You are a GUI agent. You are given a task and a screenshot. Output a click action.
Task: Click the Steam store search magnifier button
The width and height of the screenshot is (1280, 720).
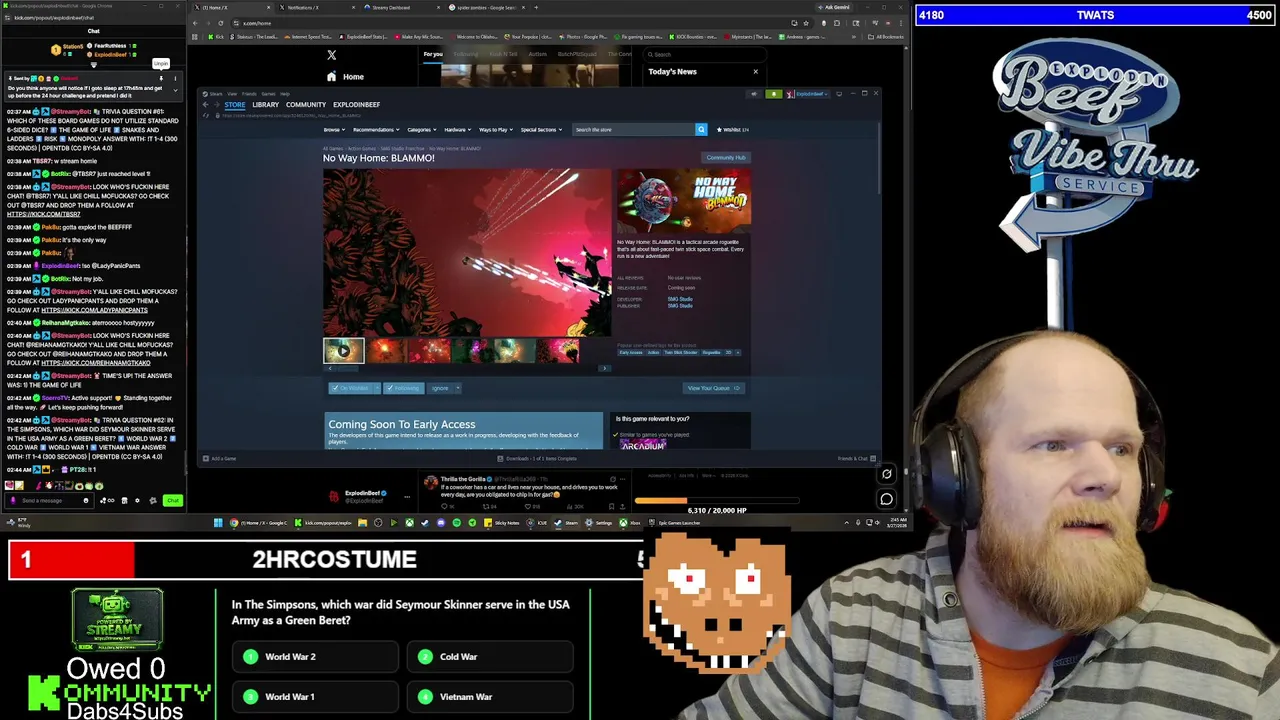[x=701, y=129]
